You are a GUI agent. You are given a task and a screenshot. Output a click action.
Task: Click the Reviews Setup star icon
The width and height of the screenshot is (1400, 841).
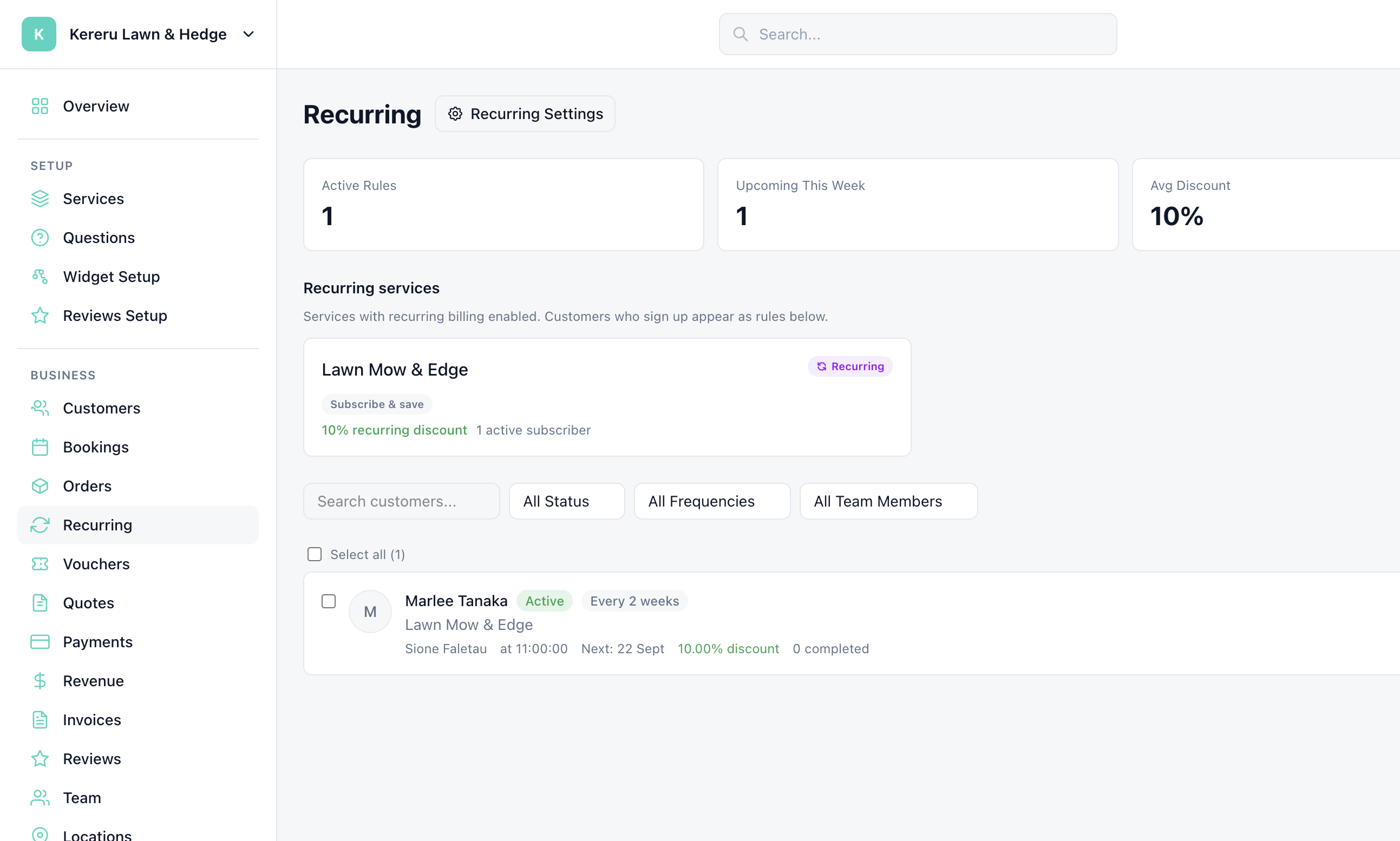click(40, 316)
